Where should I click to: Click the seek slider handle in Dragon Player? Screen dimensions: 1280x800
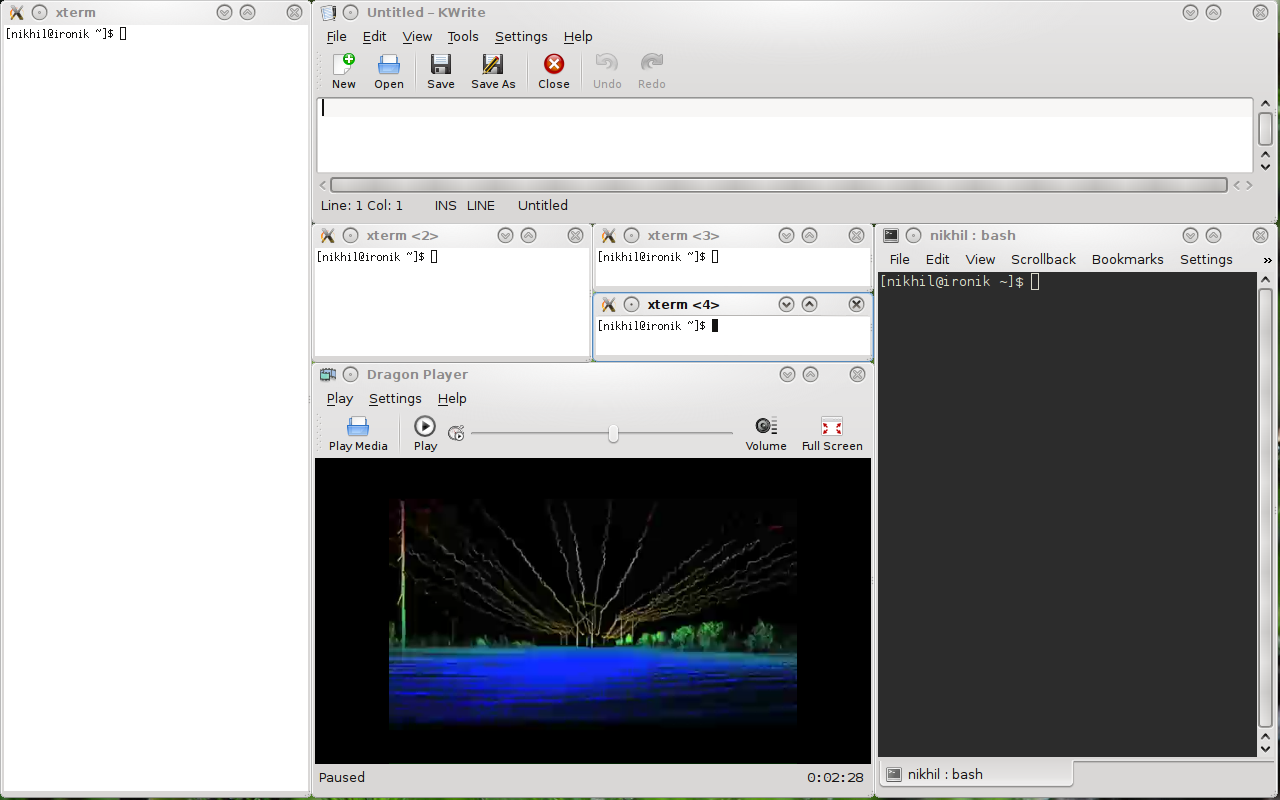[613, 433]
